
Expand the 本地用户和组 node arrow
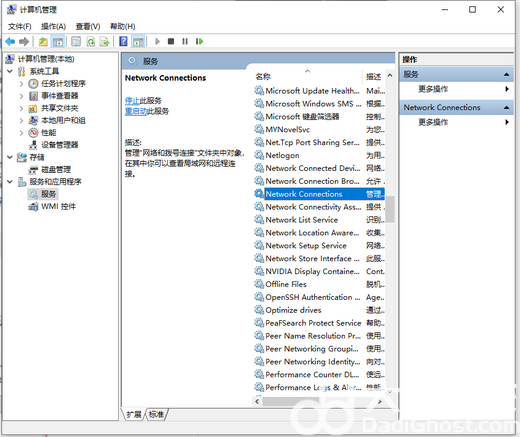coord(21,120)
